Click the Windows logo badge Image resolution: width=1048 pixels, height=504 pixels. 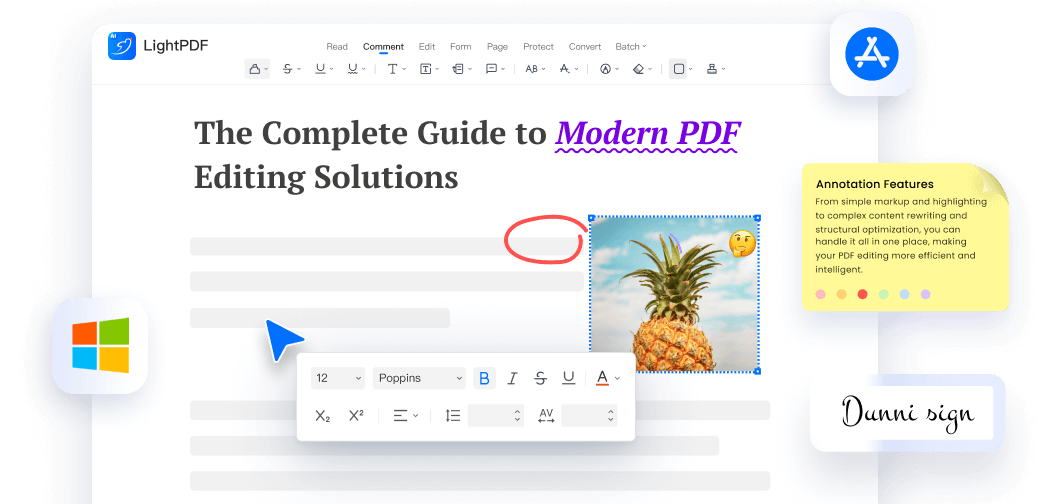click(x=100, y=346)
